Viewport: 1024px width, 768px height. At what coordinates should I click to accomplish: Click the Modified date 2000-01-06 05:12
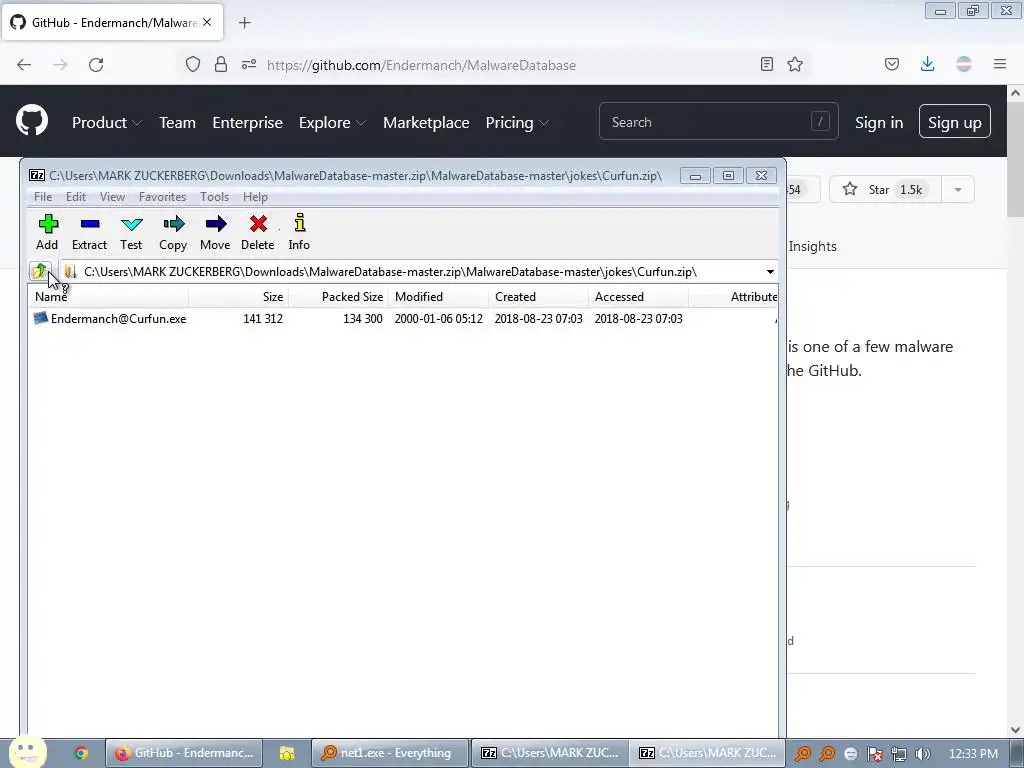click(438, 319)
